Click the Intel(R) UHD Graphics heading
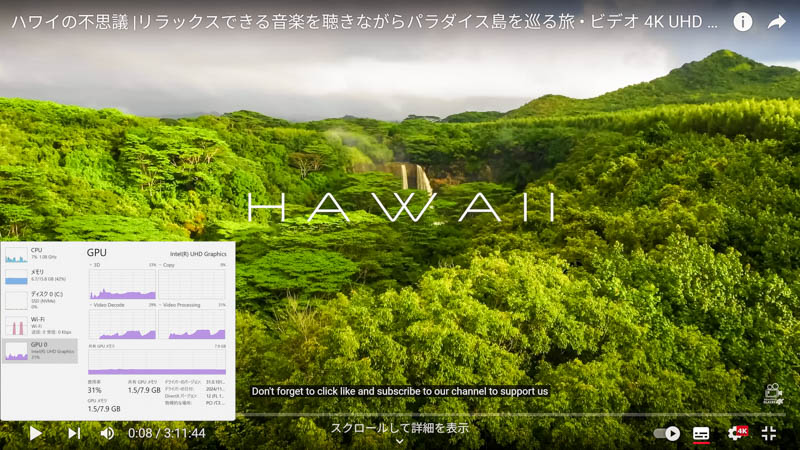 (198, 254)
